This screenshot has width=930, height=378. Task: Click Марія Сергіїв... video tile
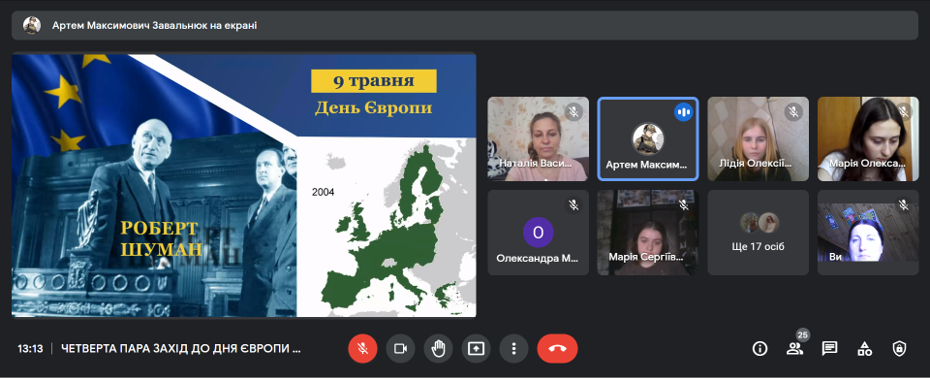coord(648,233)
